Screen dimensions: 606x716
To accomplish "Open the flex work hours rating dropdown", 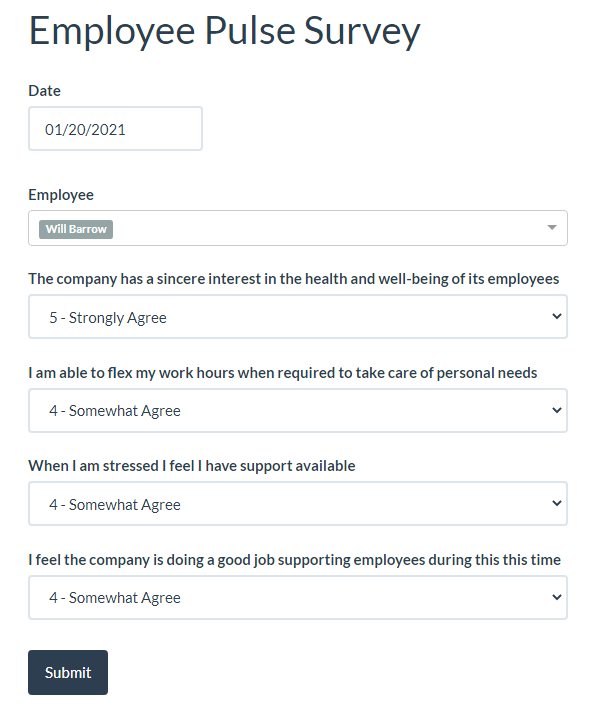I will pos(297,410).
